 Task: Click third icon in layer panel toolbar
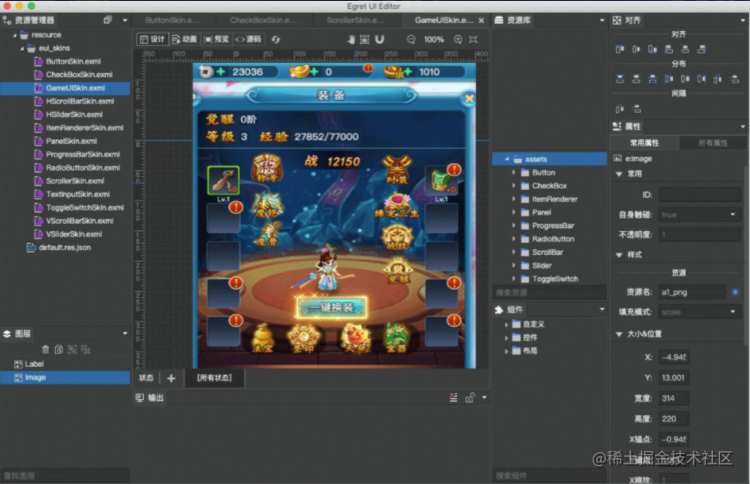[72, 350]
